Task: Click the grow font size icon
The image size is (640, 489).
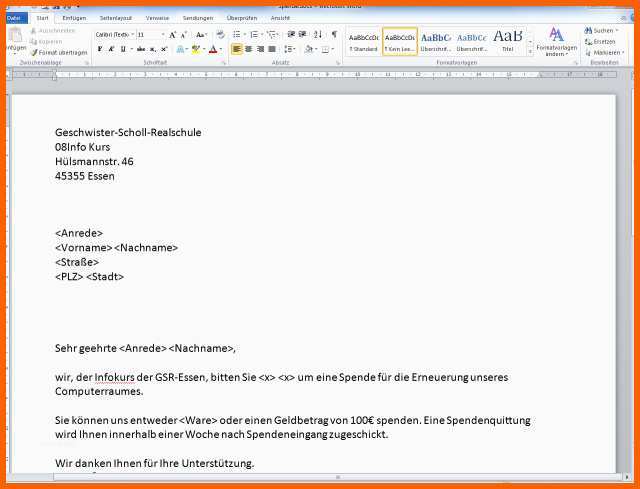Action: pos(171,34)
